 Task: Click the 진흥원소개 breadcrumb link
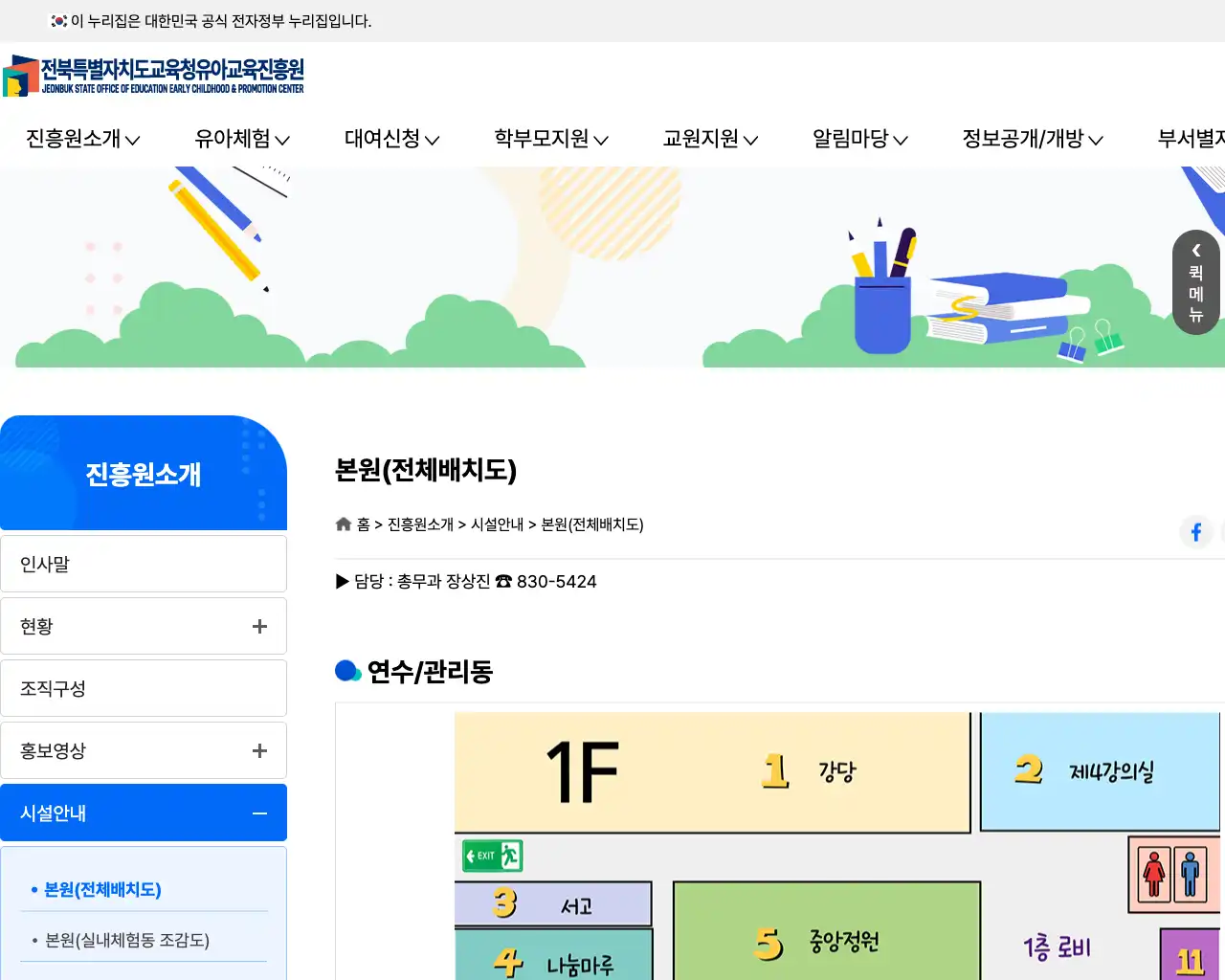point(420,524)
